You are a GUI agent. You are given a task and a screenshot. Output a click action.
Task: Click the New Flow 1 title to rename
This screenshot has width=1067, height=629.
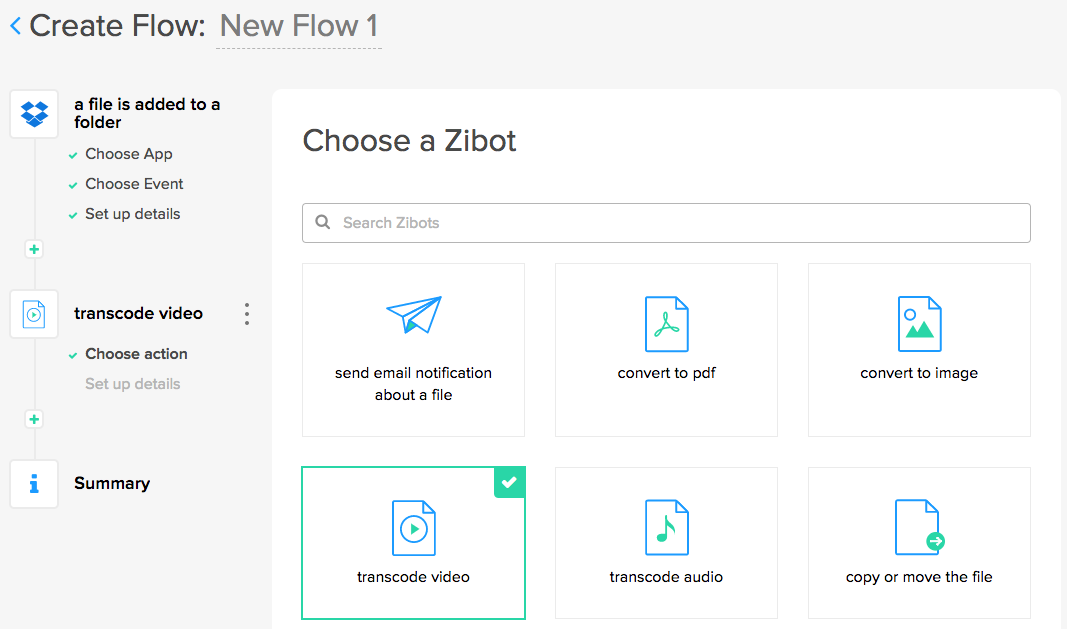(x=298, y=26)
